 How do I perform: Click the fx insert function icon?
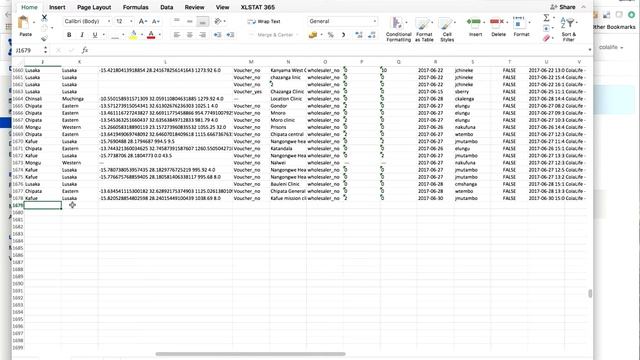pos(84,50)
